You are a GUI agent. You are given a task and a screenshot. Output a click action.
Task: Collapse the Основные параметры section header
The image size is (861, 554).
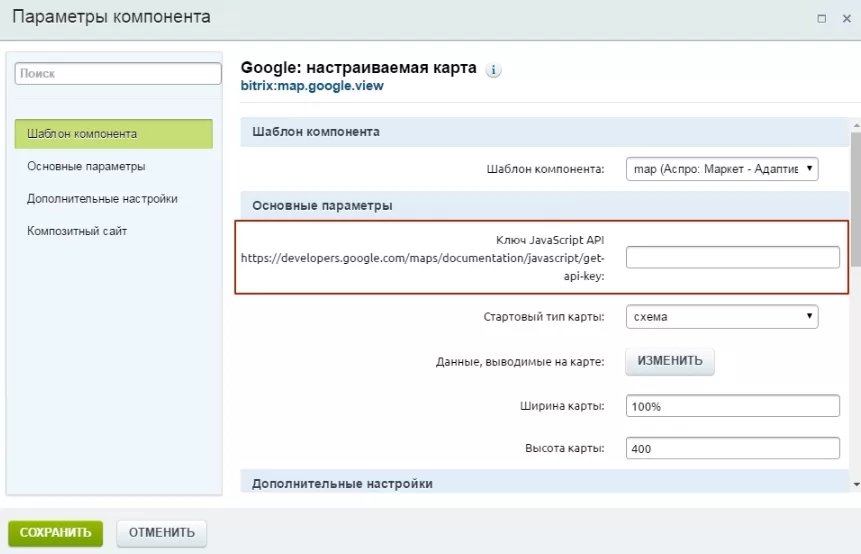coord(545,206)
